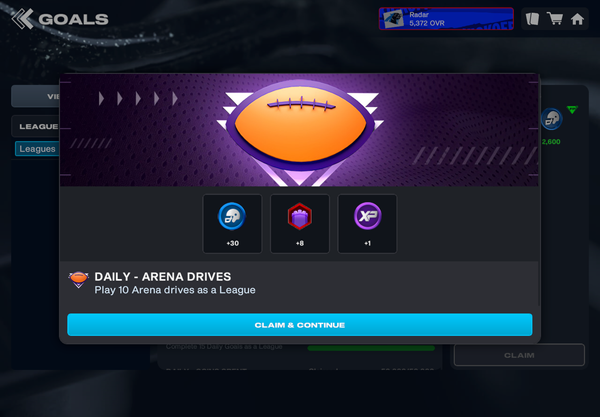Click the green downward triangle indicator

point(572,110)
